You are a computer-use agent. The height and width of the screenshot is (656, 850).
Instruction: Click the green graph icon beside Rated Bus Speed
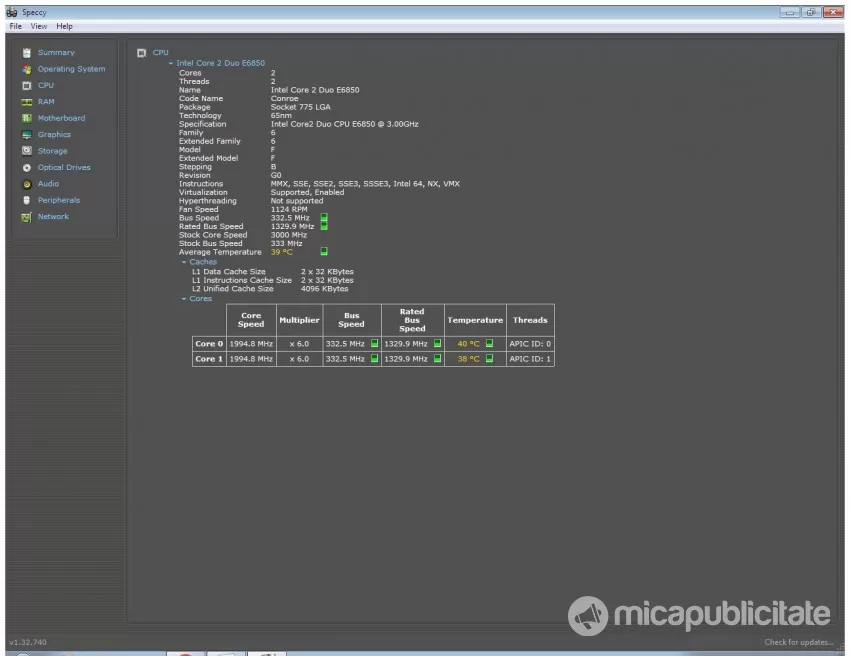324,226
